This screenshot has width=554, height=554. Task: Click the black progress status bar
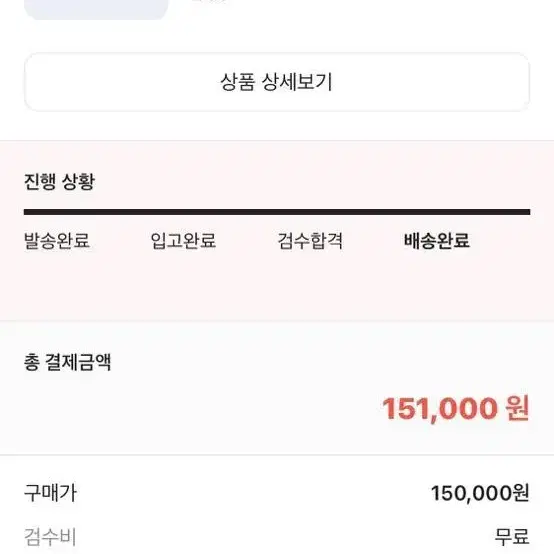277,212
